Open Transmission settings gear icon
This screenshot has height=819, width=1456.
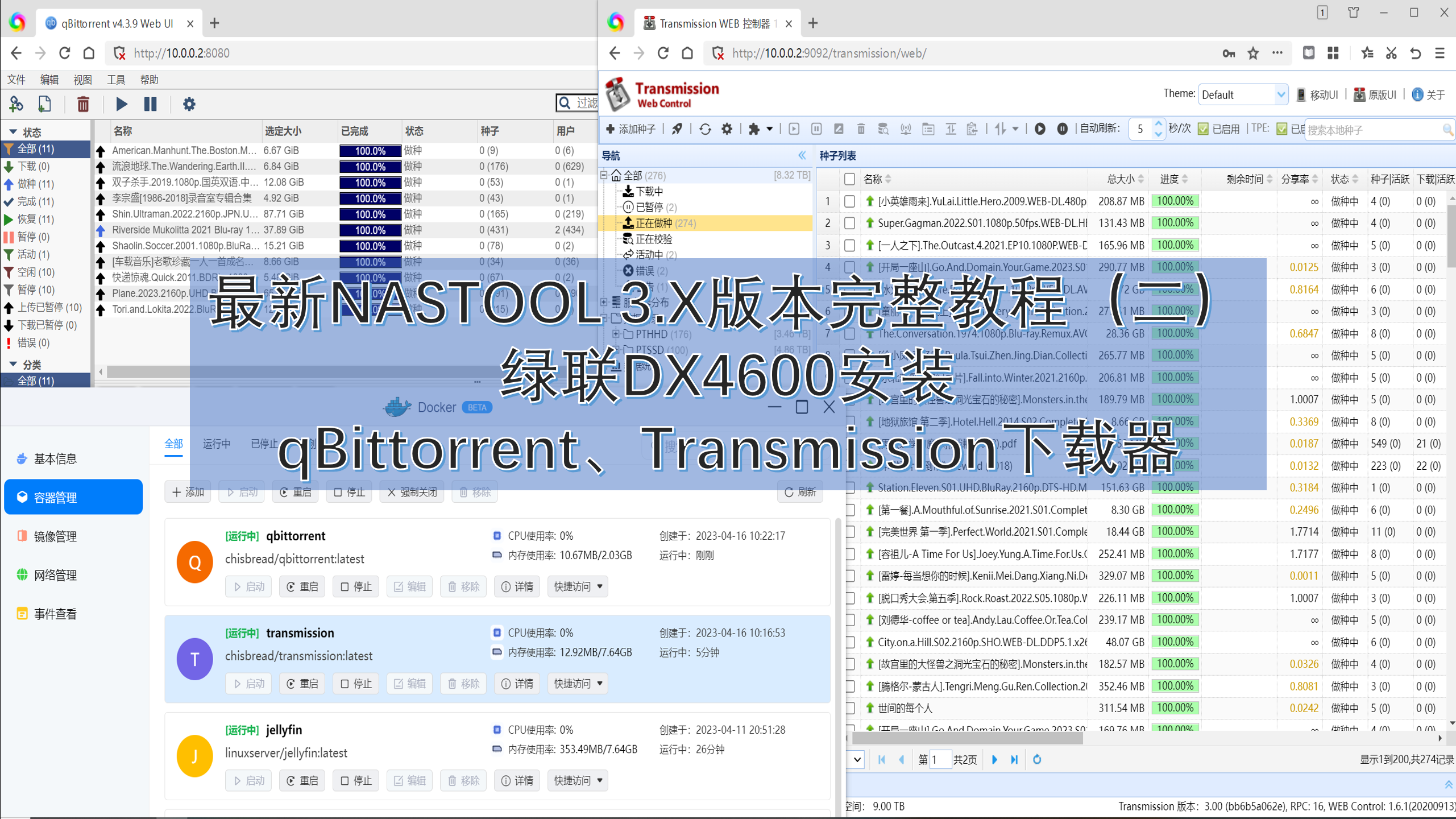click(727, 129)
